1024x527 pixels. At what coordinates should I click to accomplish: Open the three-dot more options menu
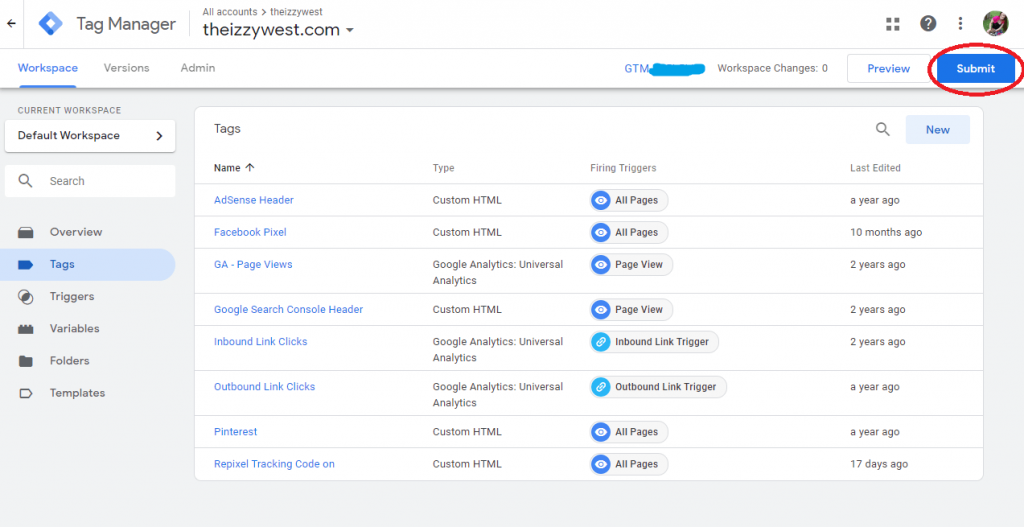(x=960, y=24)
